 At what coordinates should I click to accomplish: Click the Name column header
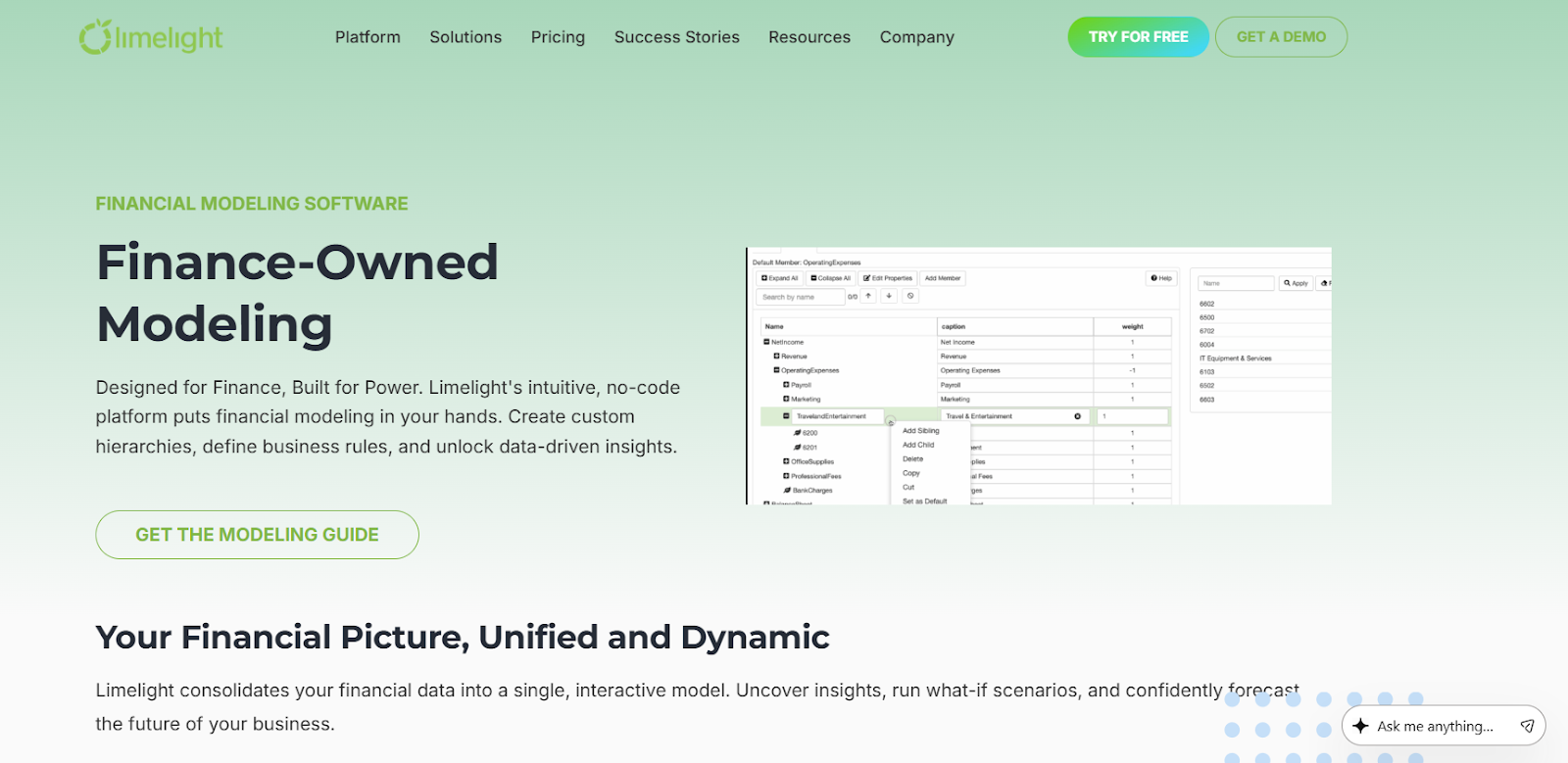click(x=848, y=326)
